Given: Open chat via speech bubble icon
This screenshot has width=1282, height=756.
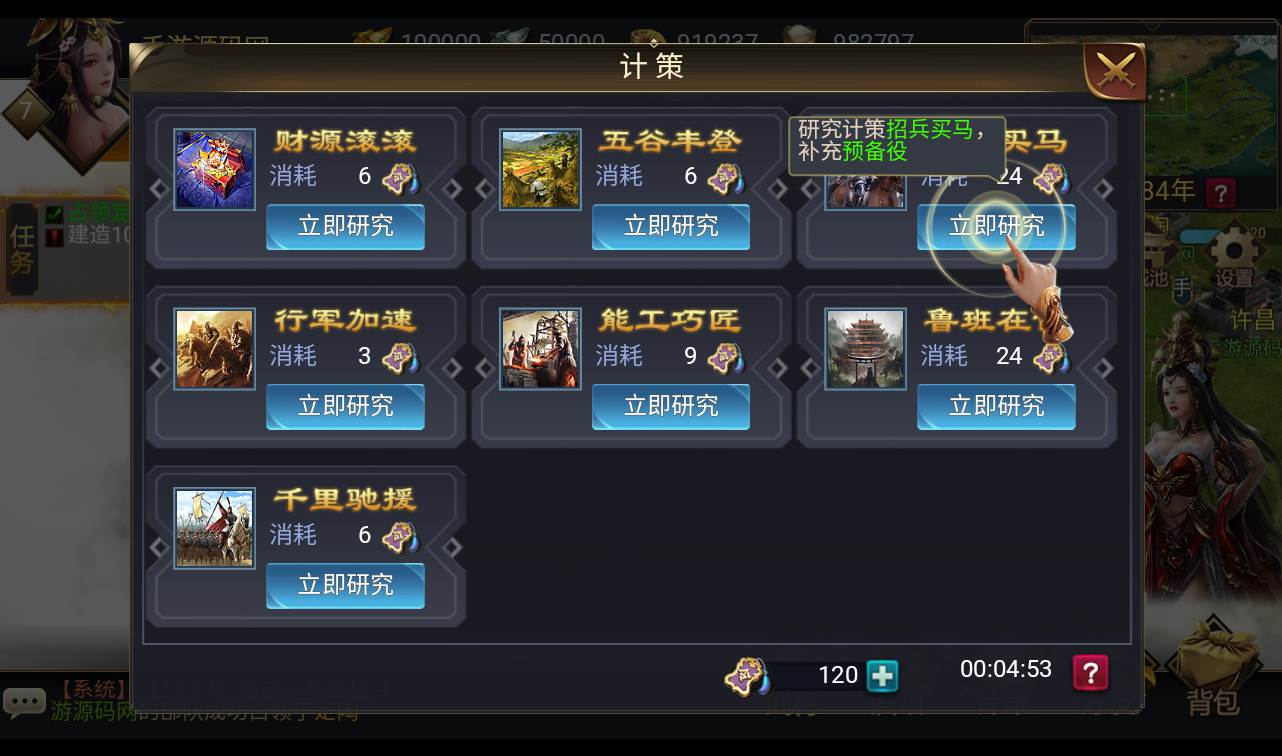Looking at the screenshot, I should (x=24, y=702).
